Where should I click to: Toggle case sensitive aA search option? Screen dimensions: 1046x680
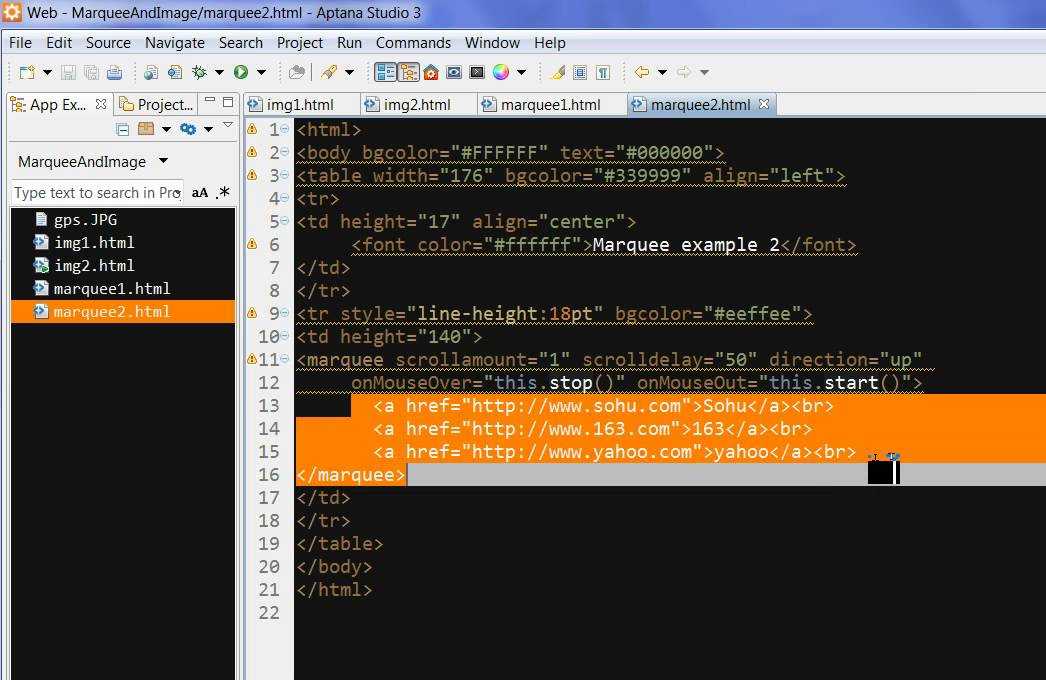[200, 193]
